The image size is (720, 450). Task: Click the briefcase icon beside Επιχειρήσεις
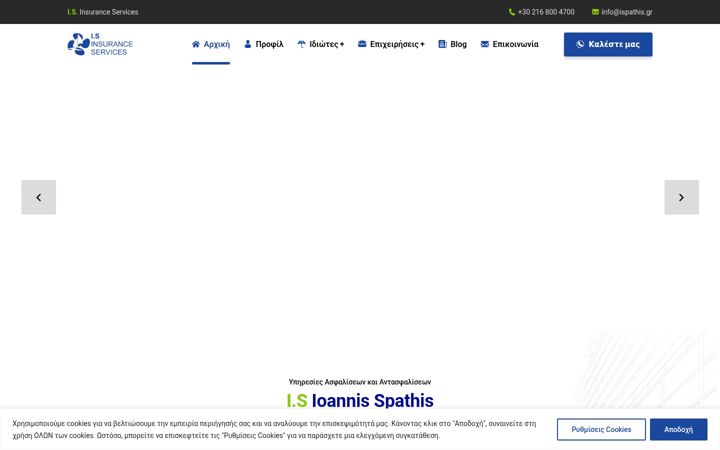point(362,44)
